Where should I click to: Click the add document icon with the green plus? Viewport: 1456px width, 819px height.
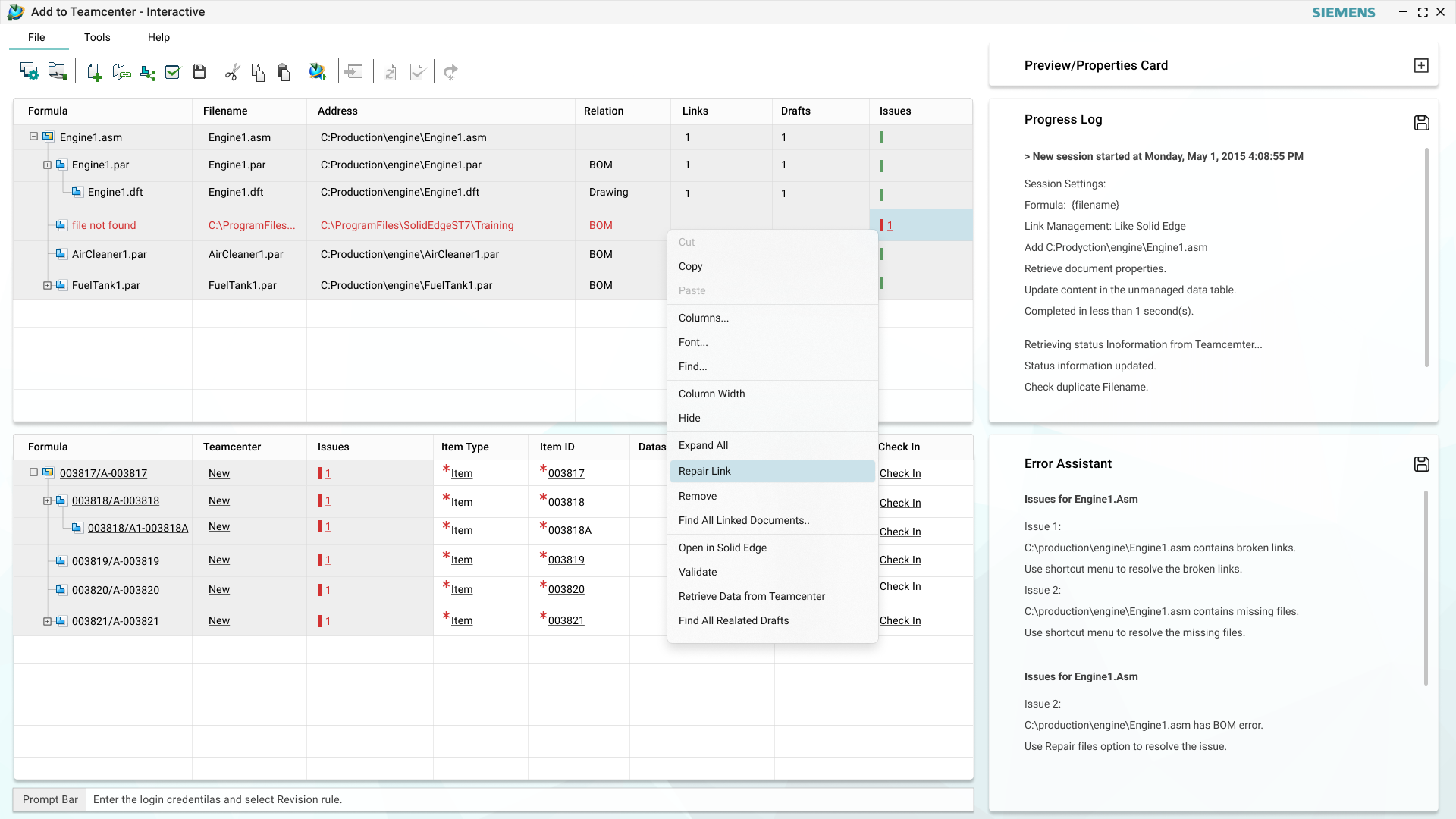click(93, 72)
